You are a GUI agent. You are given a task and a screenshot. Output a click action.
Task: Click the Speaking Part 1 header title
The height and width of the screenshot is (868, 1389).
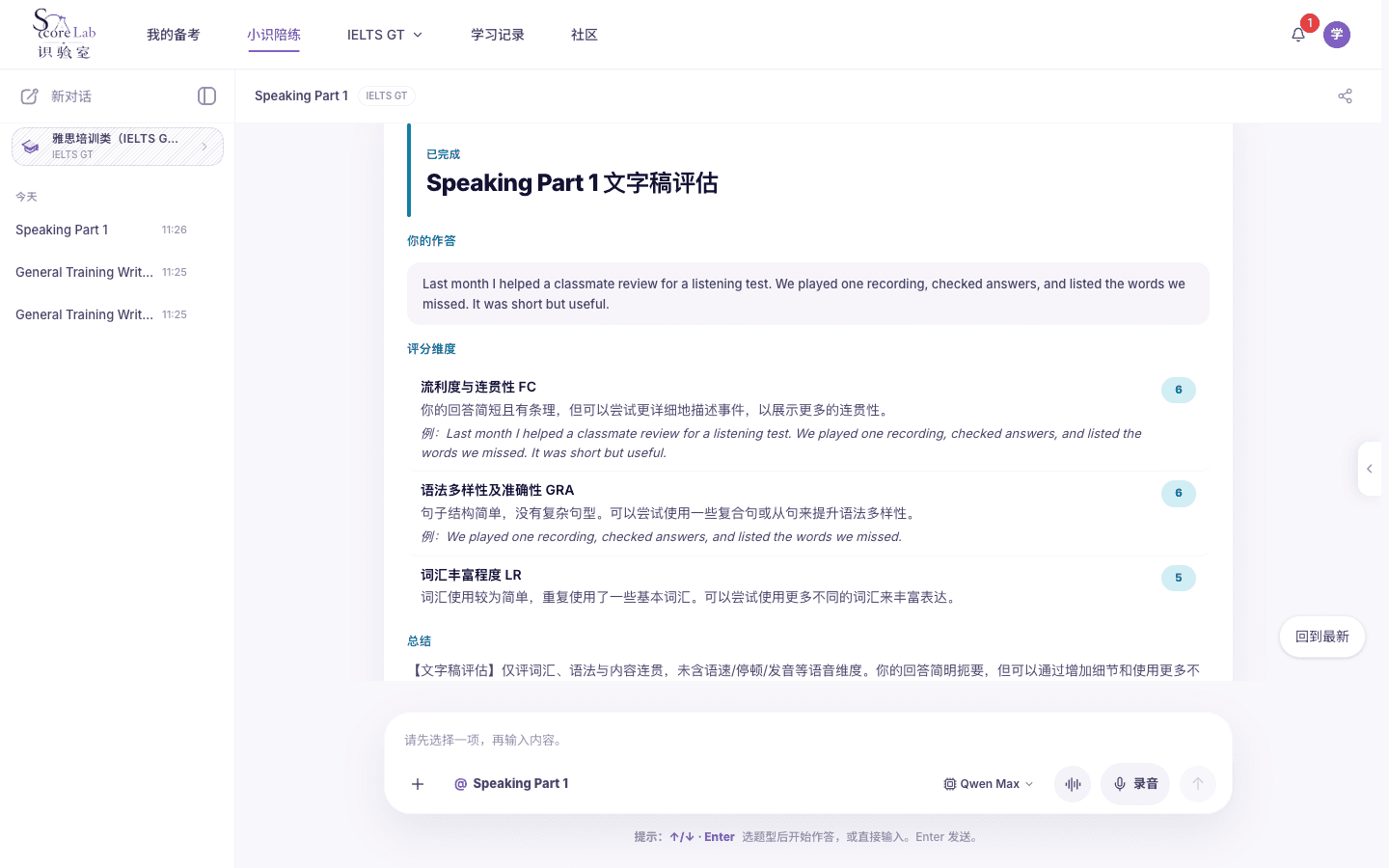[x=301, y=95]
